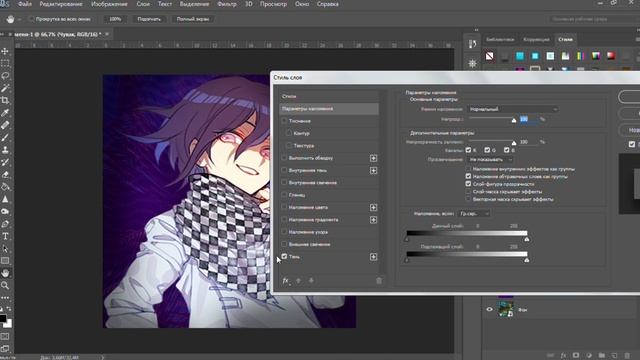Click the opacity percentage input field
This screenshot has width=640, height=360.
[x=528, y=119]
